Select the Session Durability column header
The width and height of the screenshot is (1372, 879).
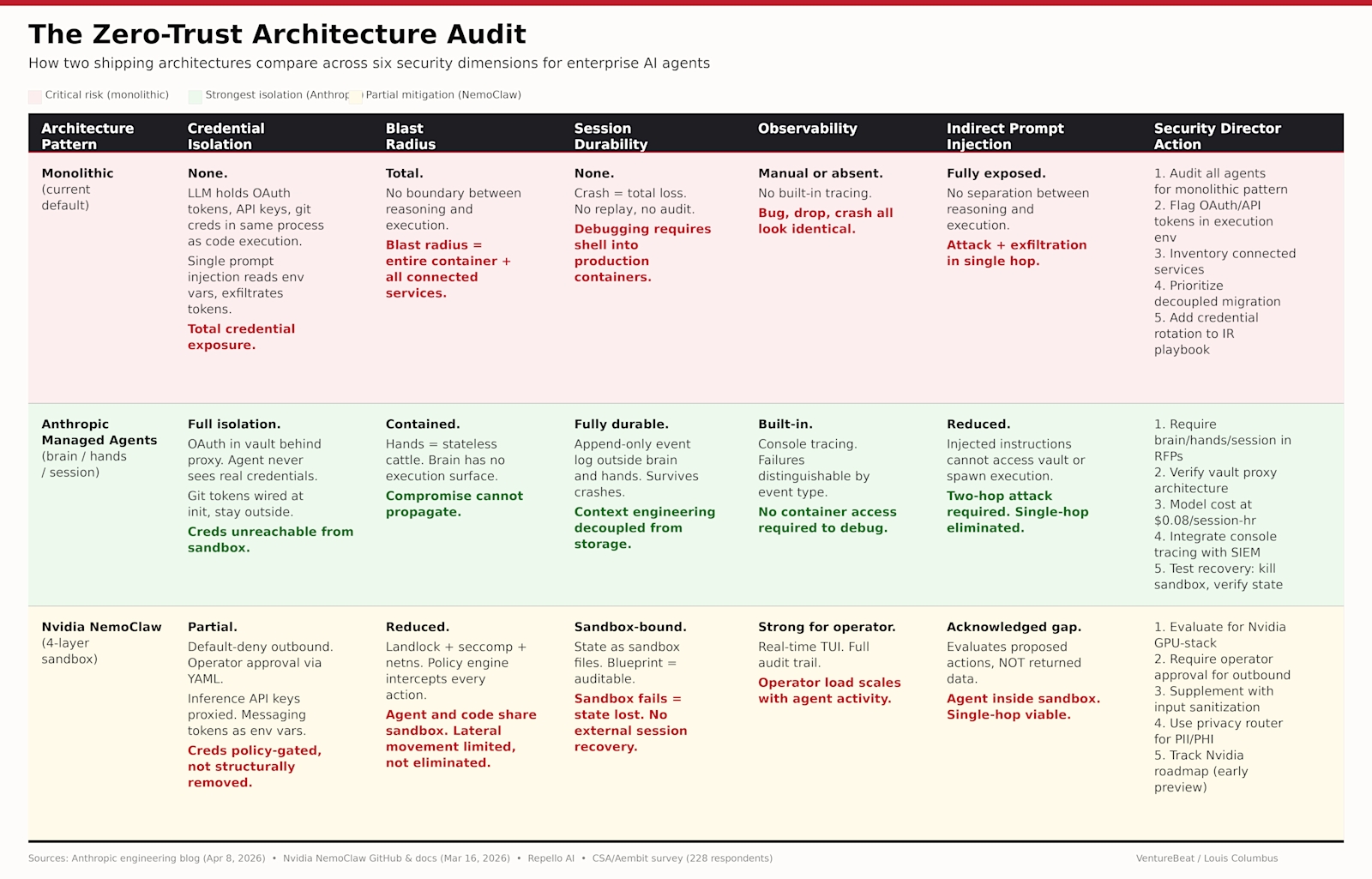point(611,136)
